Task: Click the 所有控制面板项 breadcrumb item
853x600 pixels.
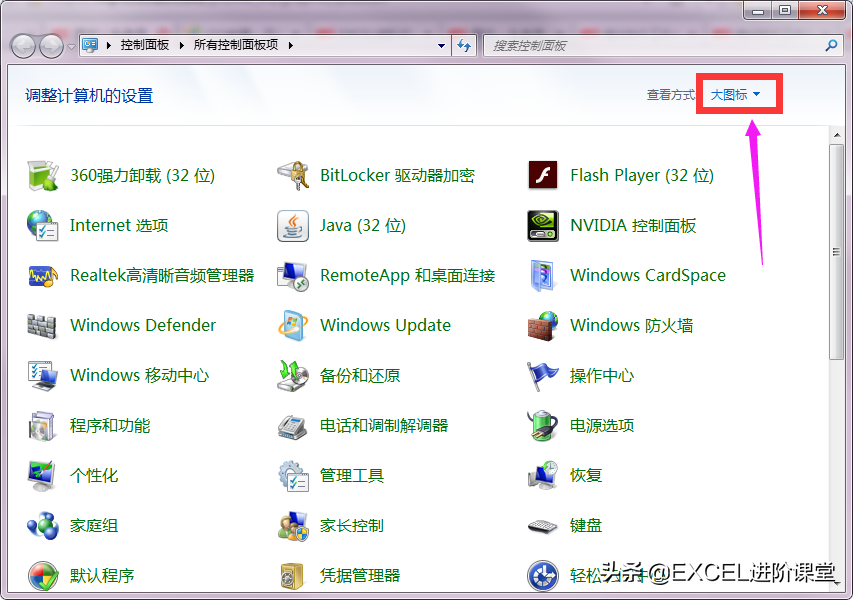Action: click(236, 45)
